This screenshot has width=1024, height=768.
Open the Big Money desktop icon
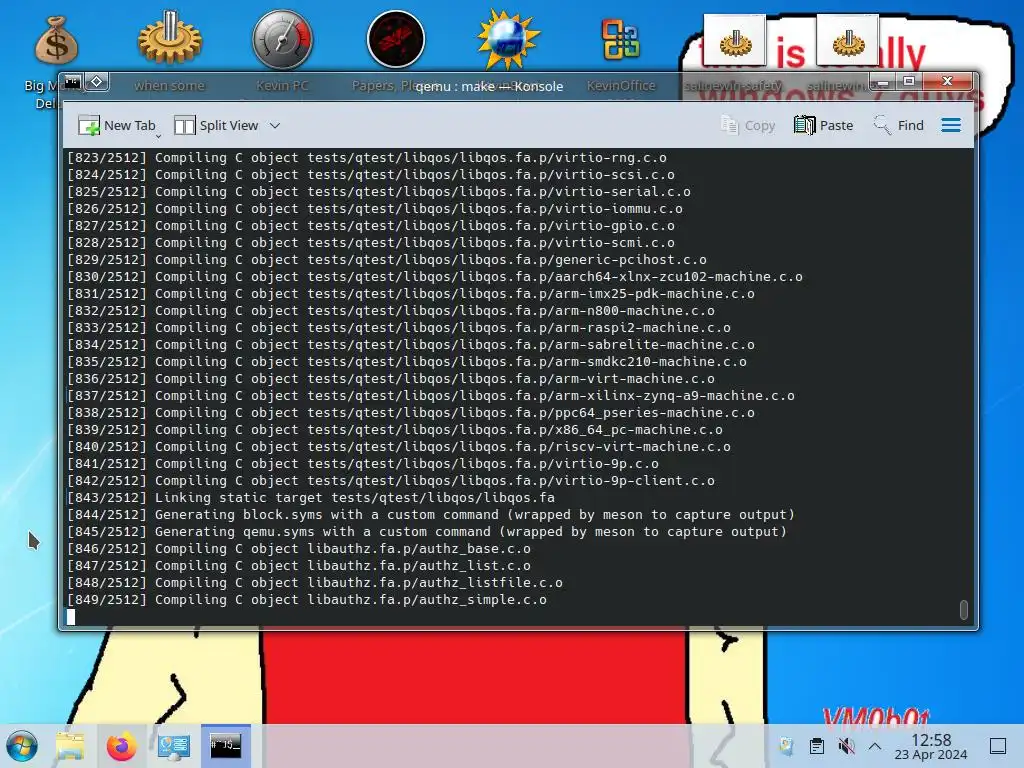click(x=56, y=40)
